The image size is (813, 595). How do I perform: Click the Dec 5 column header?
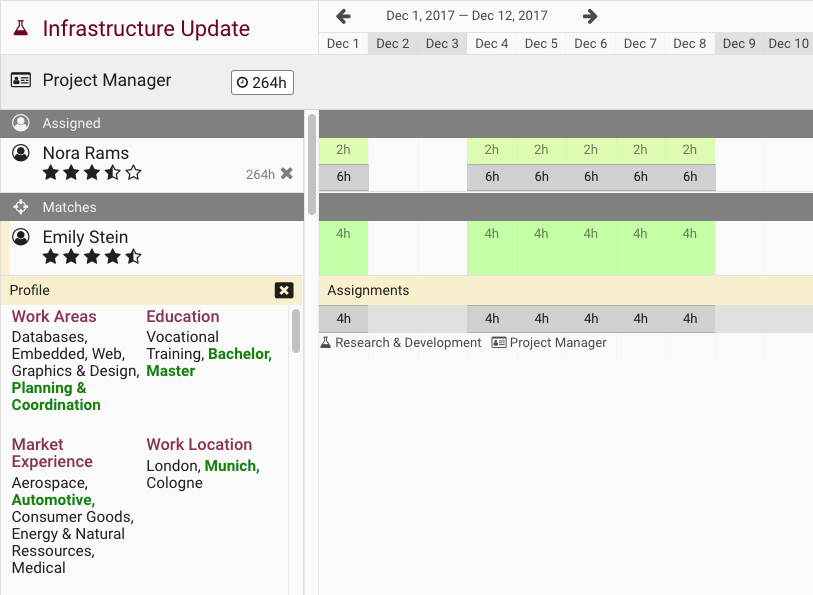pyautogui.click(x=541, y=44)
